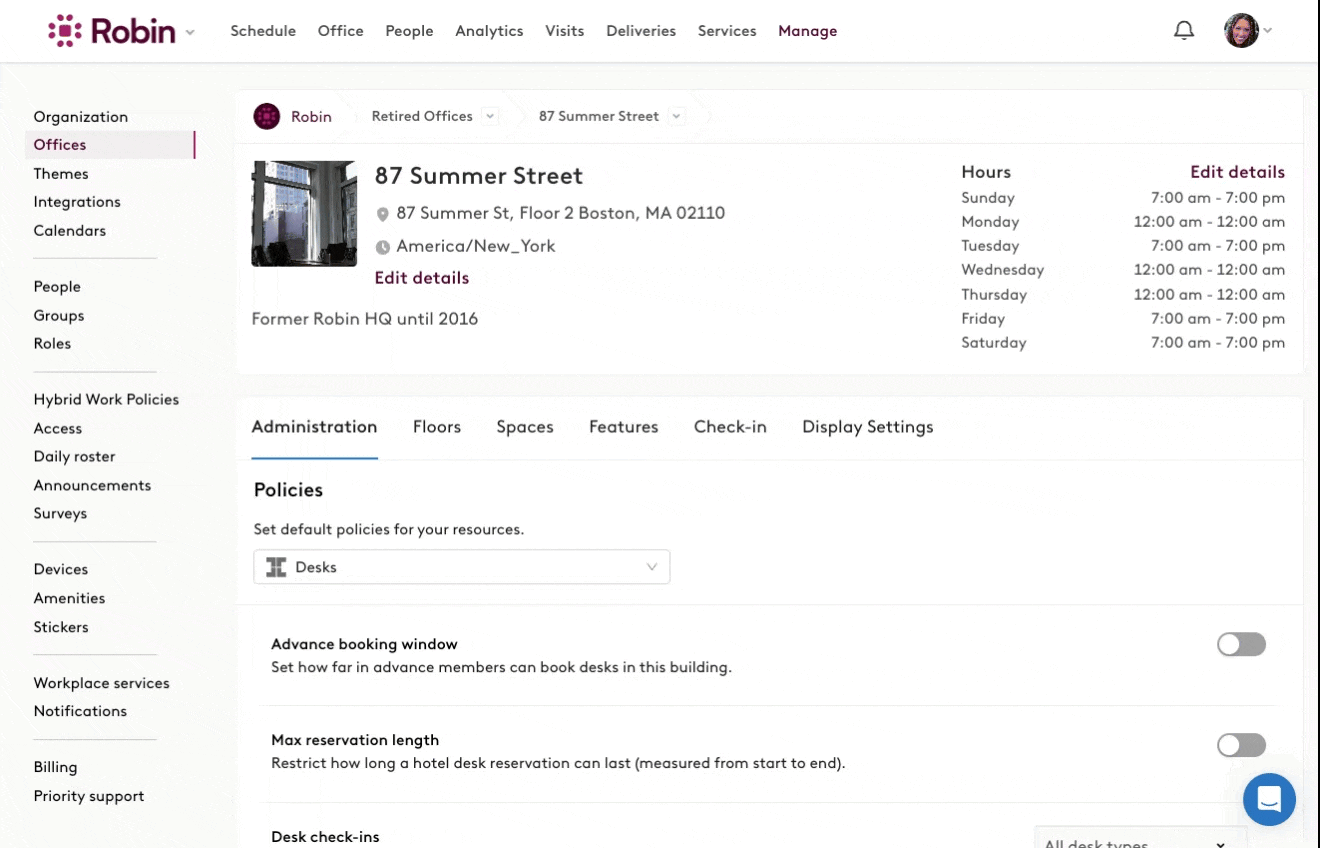Image resolution: width=1320 pixels, height=848 pixels.
Task: Open Groups in the sidebar
Action: 59,316
